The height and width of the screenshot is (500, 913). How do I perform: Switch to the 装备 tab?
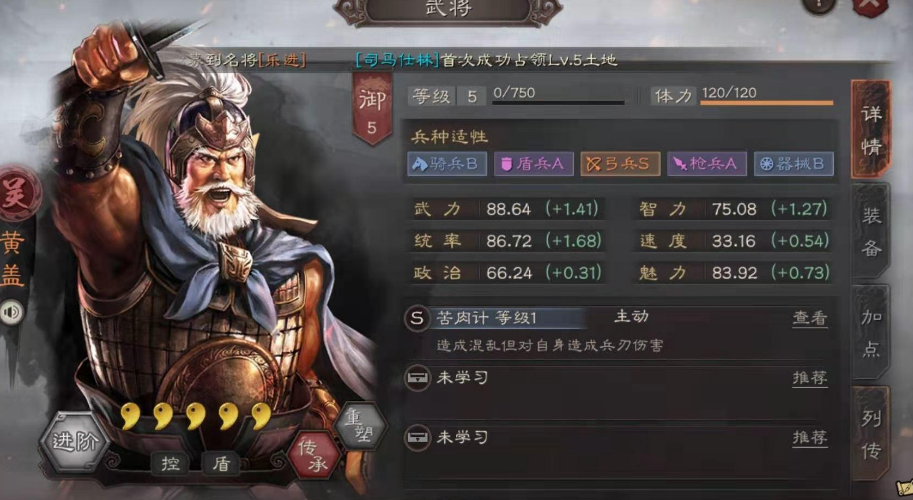[x=871, y=232]
